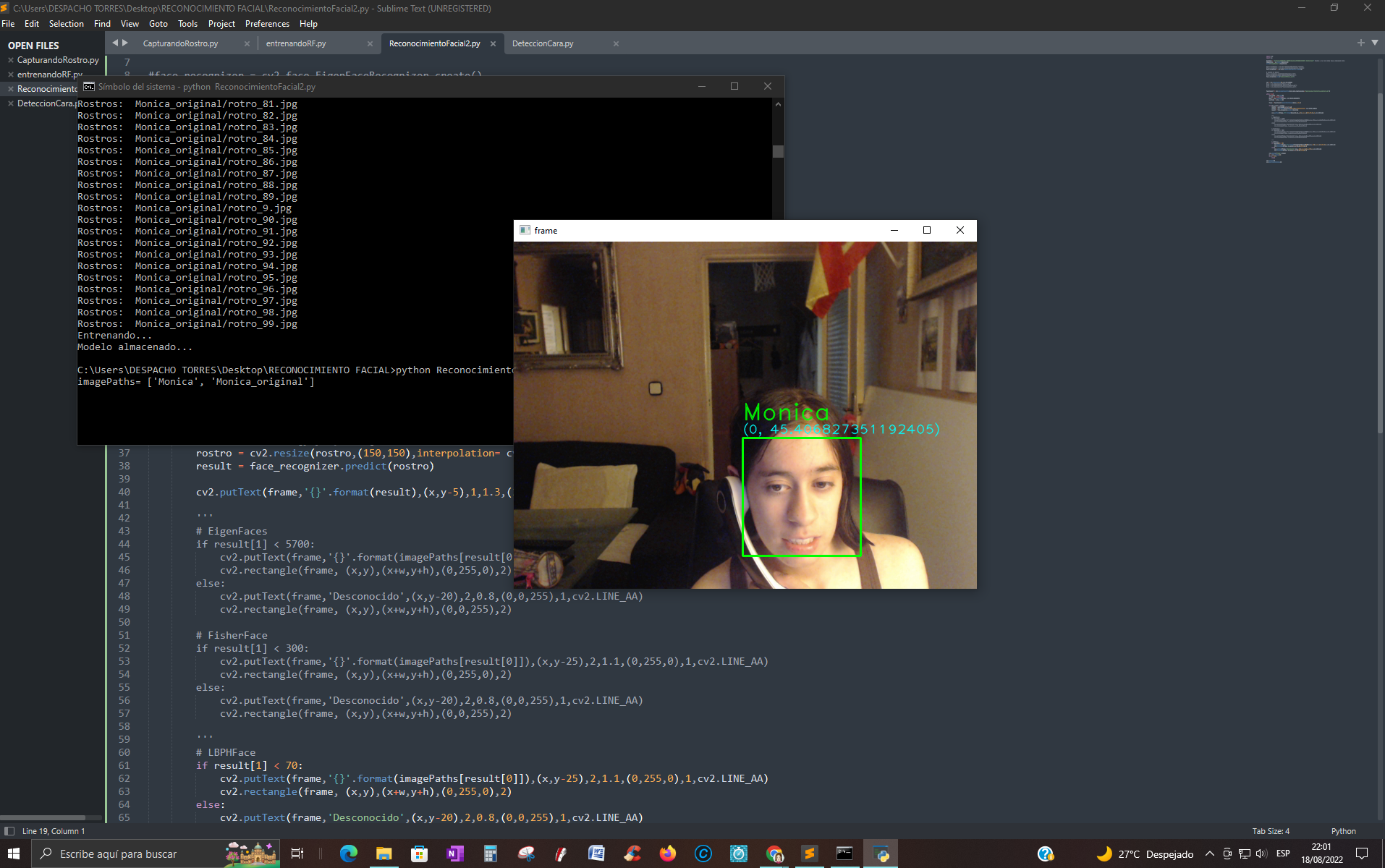Open CCleaner from the taskbar
1385x868 pixels.
(x=632, y=854)
